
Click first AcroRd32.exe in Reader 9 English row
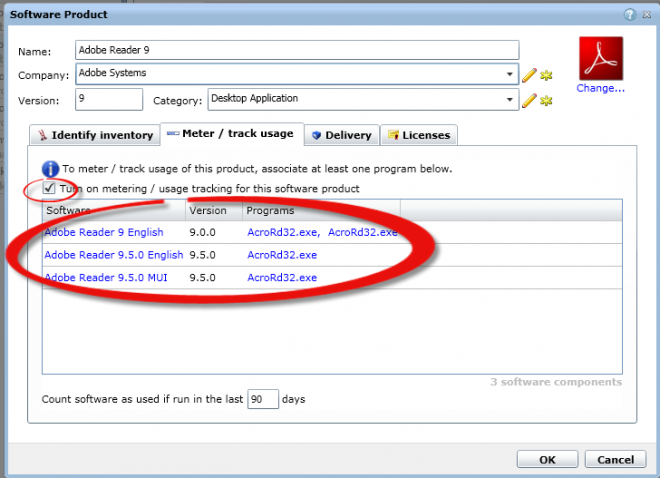284,232
